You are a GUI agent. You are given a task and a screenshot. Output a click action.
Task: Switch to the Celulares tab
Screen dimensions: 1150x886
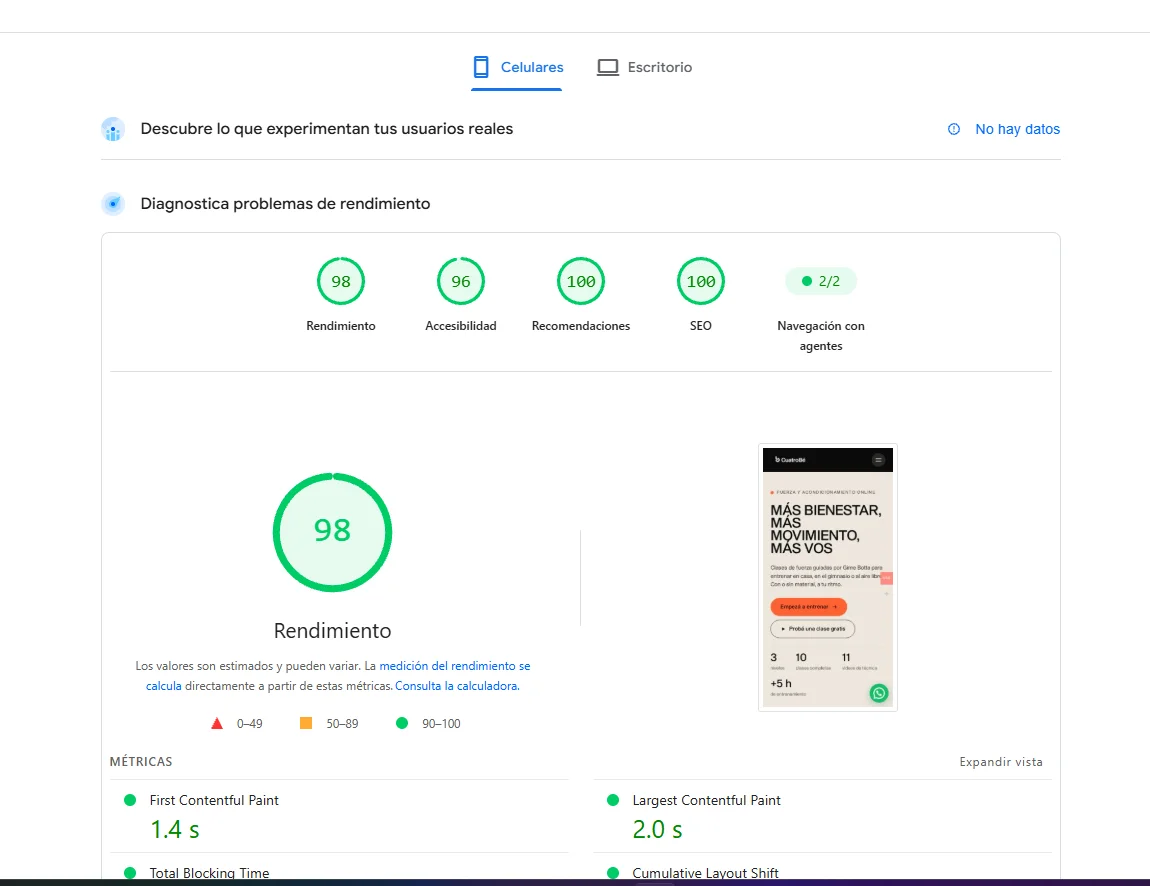pos(517,67)
